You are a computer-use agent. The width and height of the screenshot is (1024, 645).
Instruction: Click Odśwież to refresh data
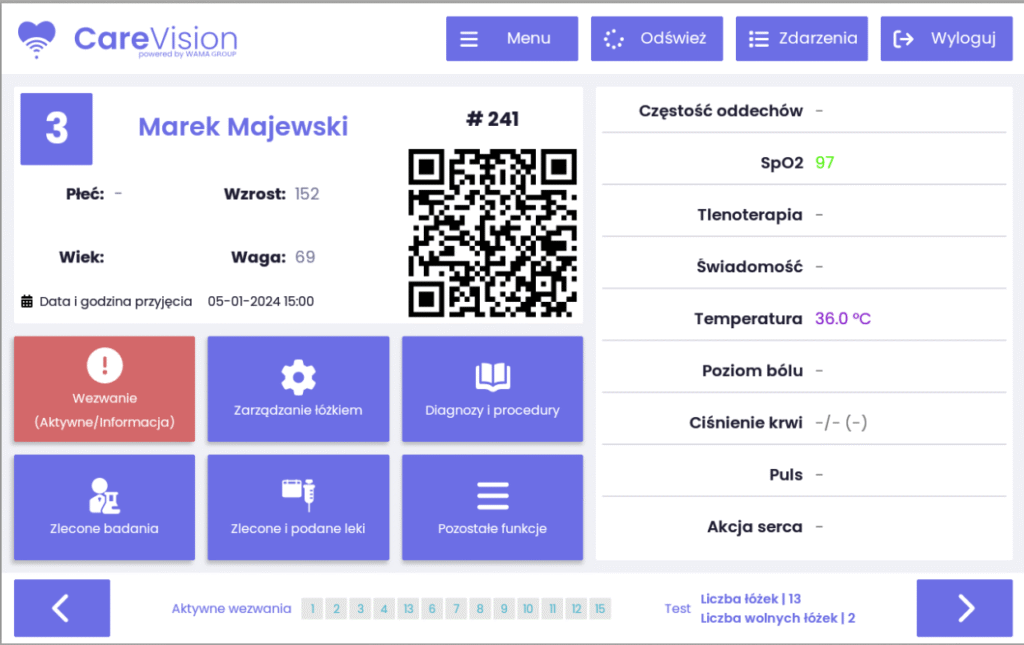pos(657,39)
